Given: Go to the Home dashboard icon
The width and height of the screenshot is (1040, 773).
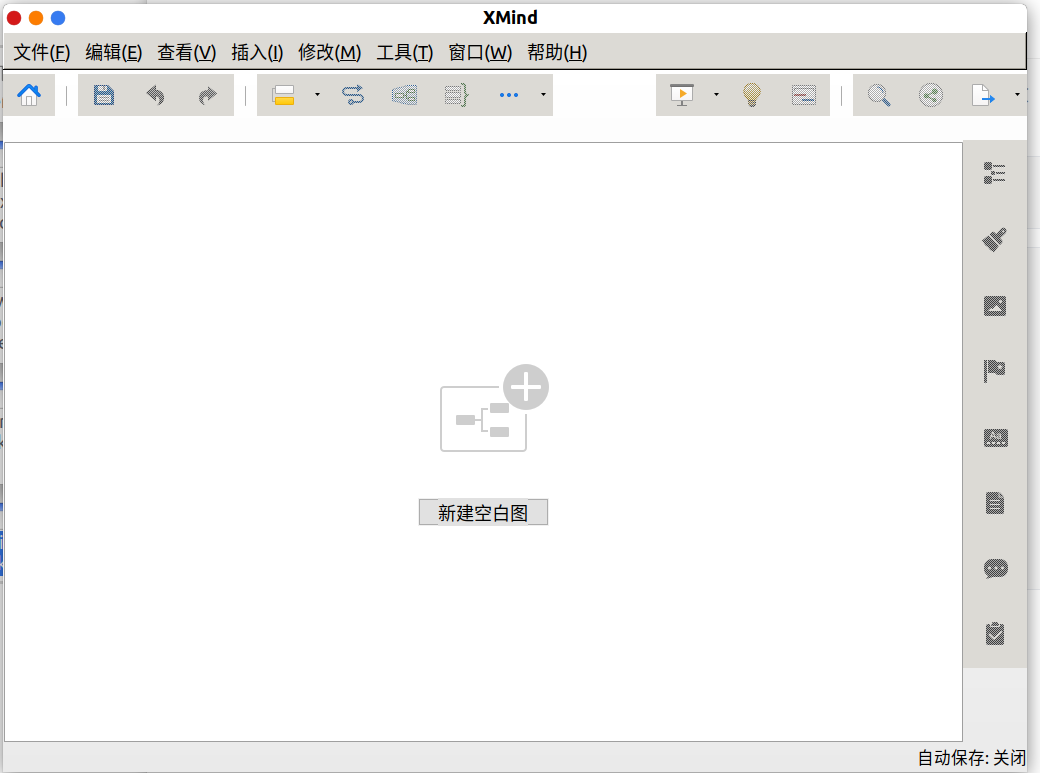Looking at the screenshot, I should pos(29,95).
